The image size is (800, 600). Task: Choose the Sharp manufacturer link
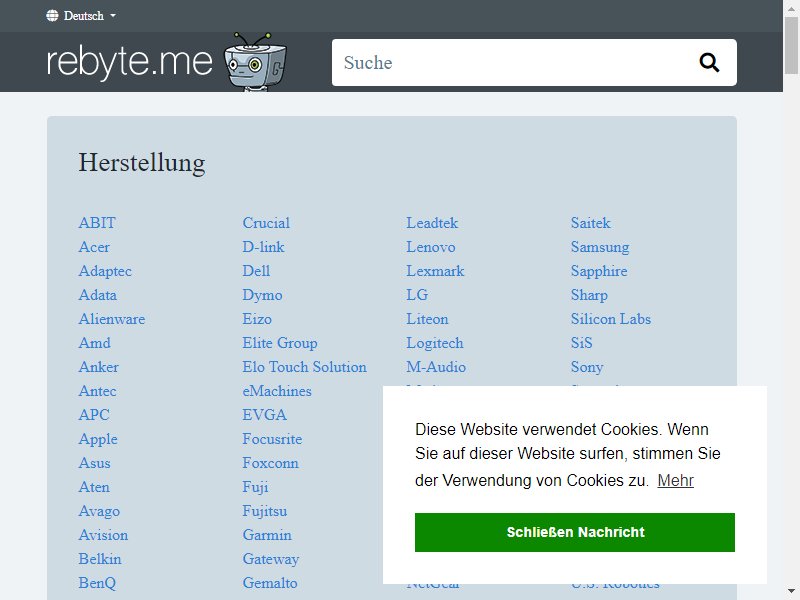(x=589, y=295)
